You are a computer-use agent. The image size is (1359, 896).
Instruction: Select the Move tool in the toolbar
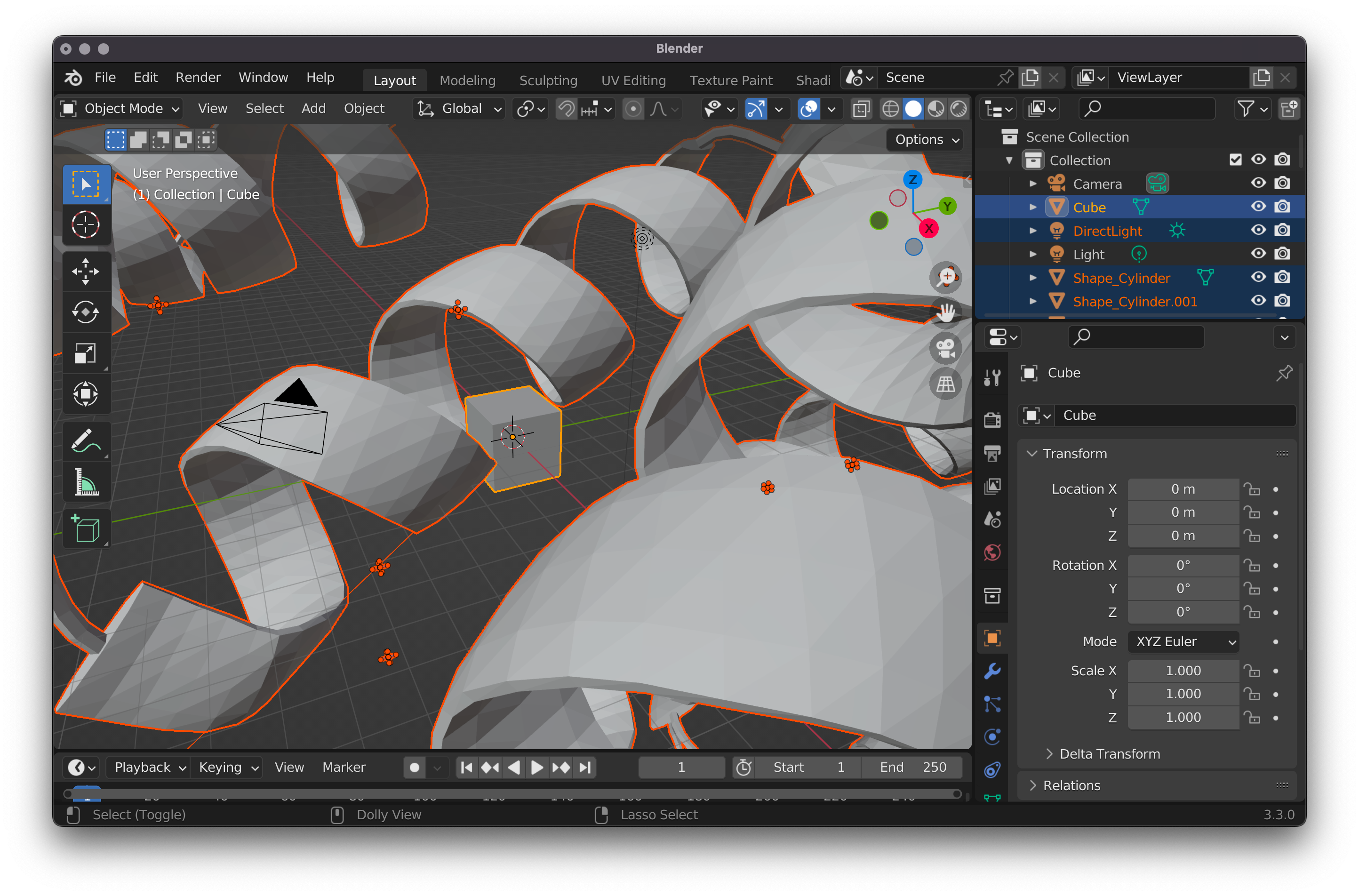point(86,272)
